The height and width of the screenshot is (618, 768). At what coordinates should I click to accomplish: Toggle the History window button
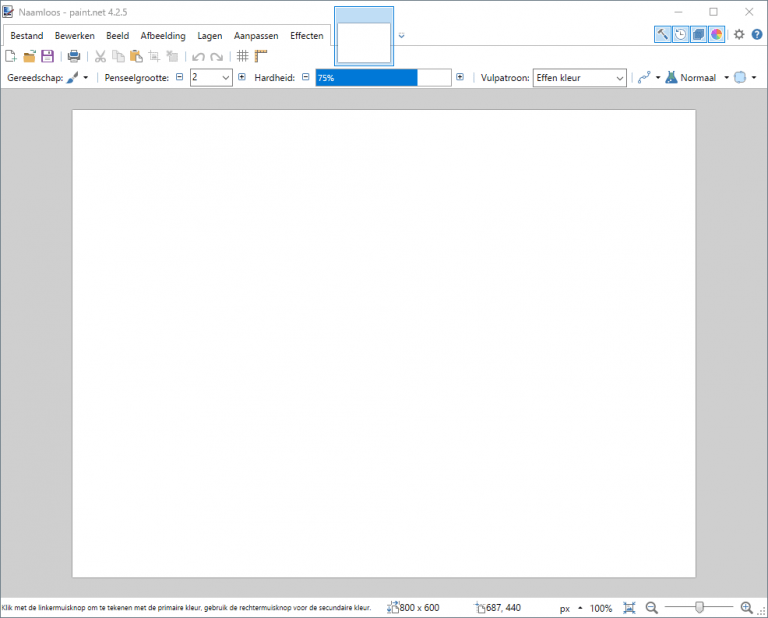coord(681,34)
